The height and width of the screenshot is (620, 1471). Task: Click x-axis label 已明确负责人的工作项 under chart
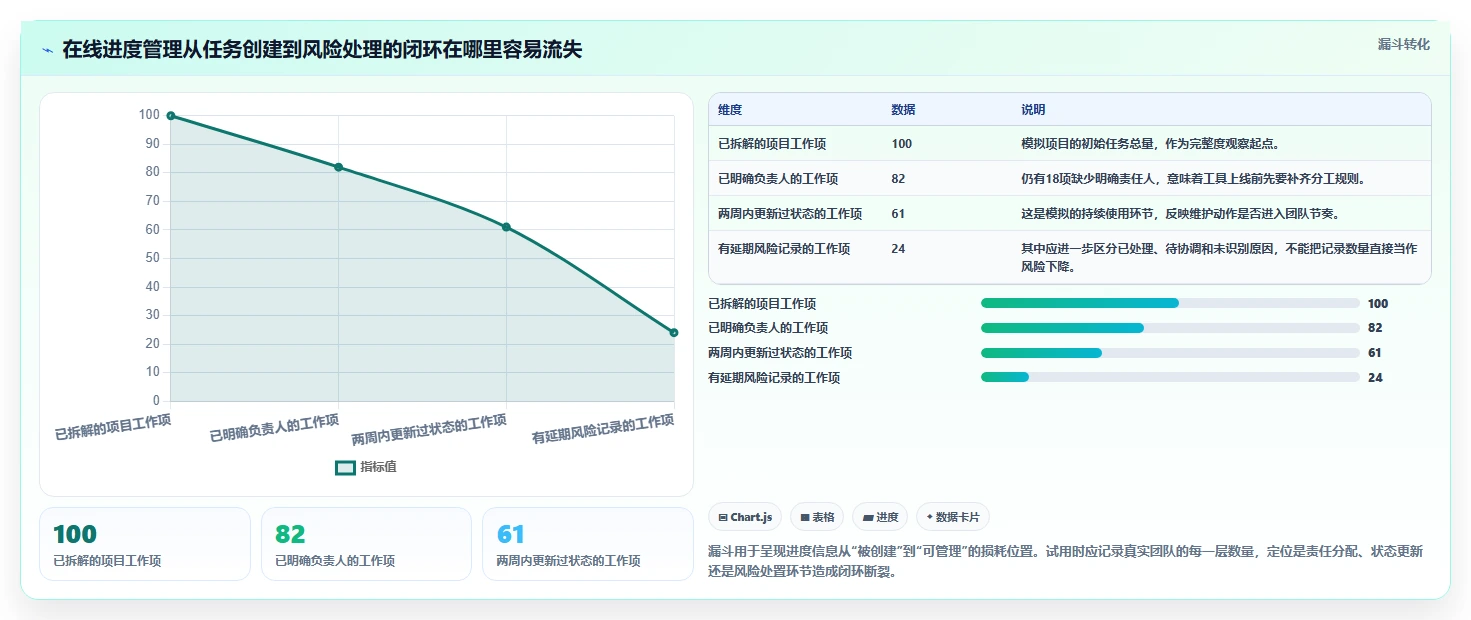click(x=274, y=428)
